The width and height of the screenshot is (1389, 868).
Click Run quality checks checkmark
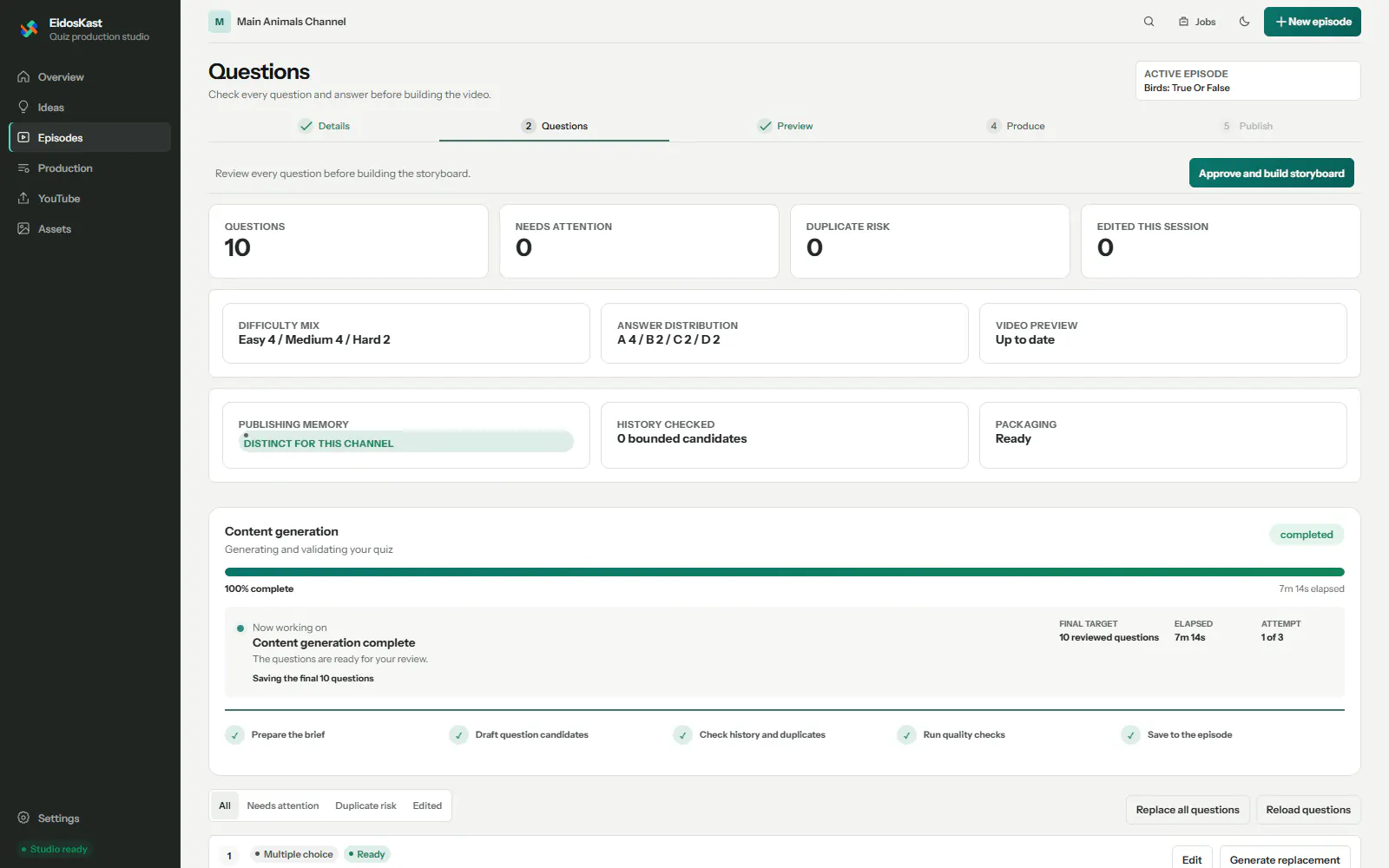click(906, 735)
